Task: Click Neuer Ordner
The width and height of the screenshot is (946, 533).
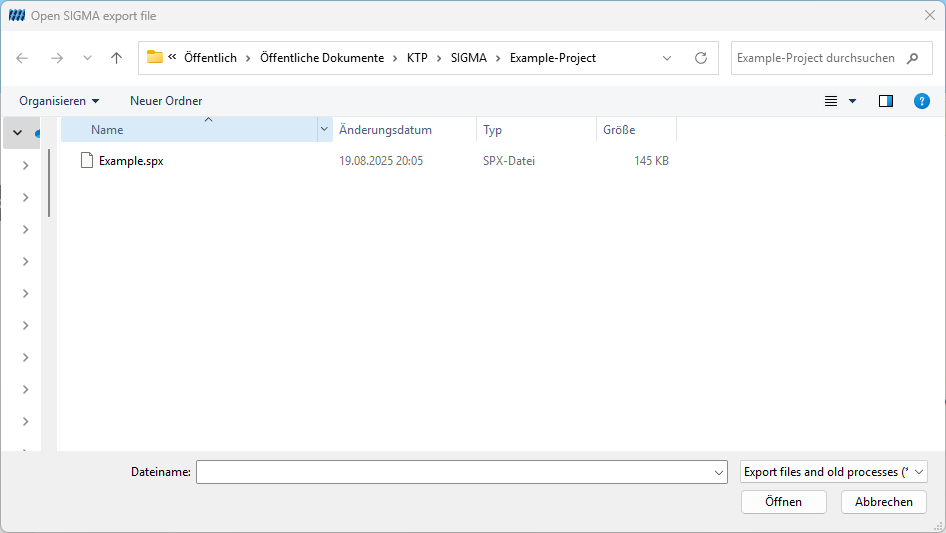Action: [x=166, y=101]
